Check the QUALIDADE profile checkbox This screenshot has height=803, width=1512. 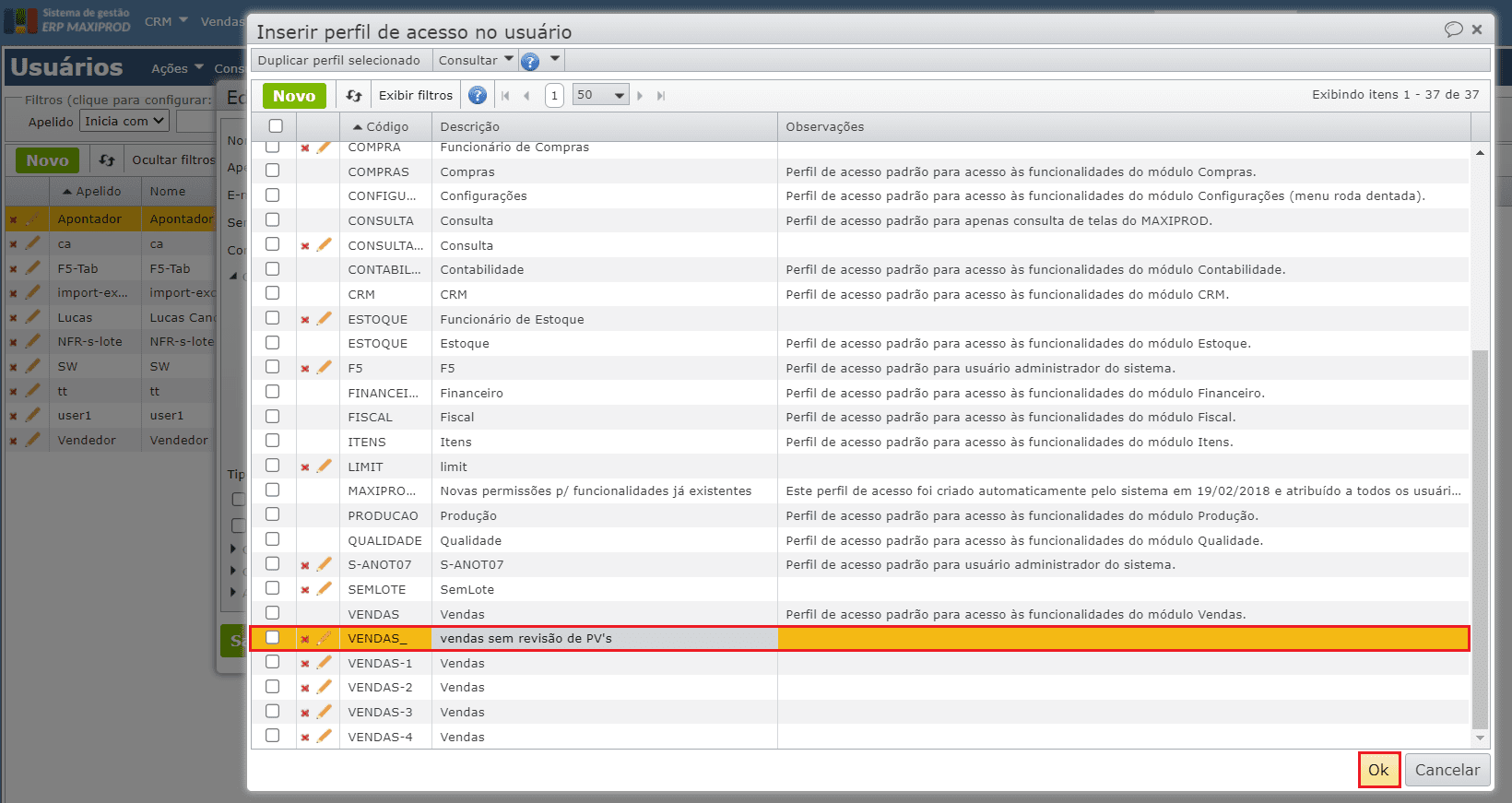pyautogui.click(x=272, y=539)
